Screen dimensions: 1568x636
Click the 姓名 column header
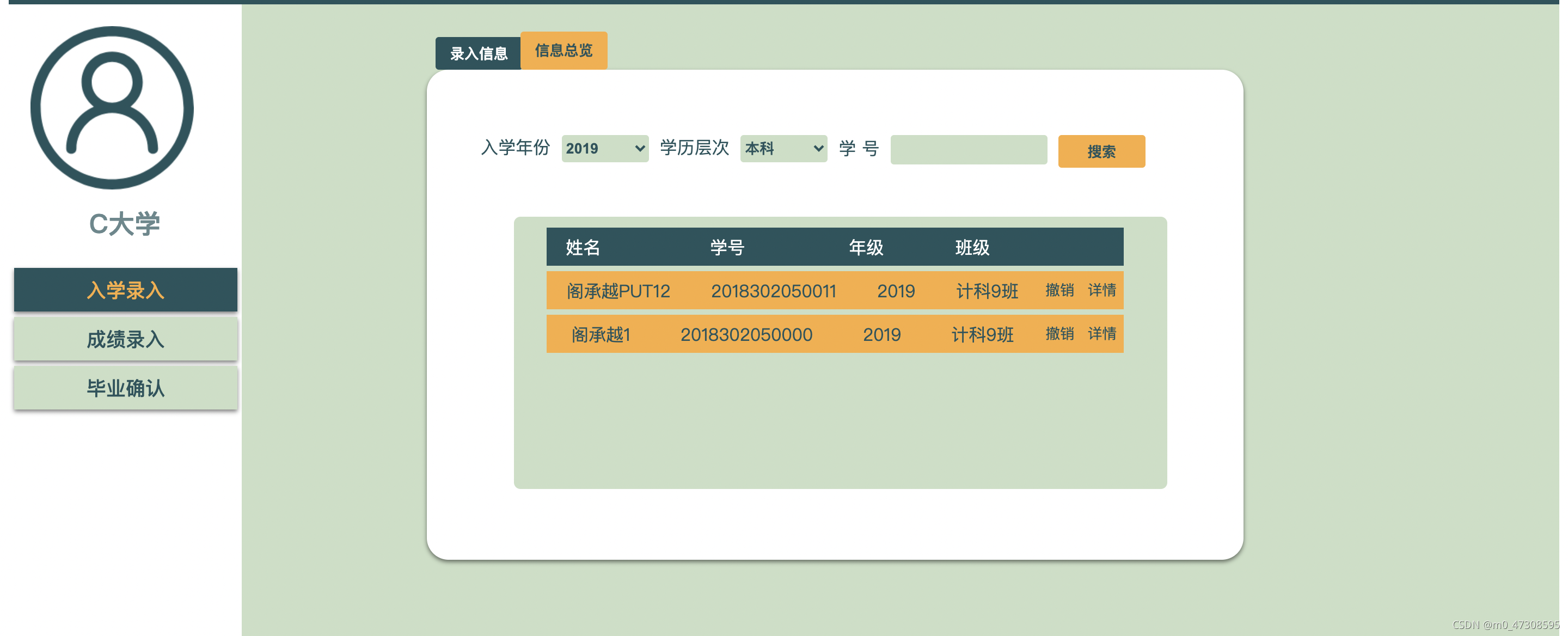click(x=583, y=247)
